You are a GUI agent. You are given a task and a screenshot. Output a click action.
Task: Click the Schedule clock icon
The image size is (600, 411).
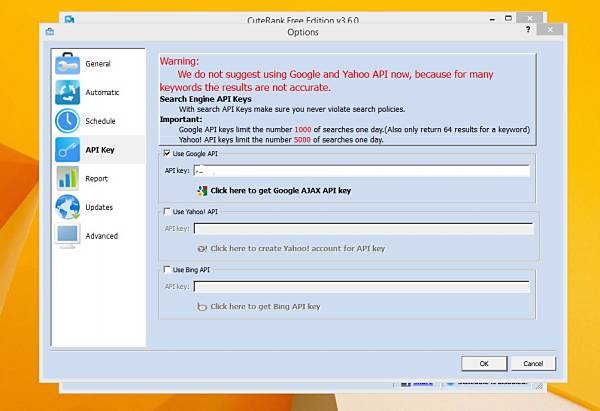(x=67, y=121)
